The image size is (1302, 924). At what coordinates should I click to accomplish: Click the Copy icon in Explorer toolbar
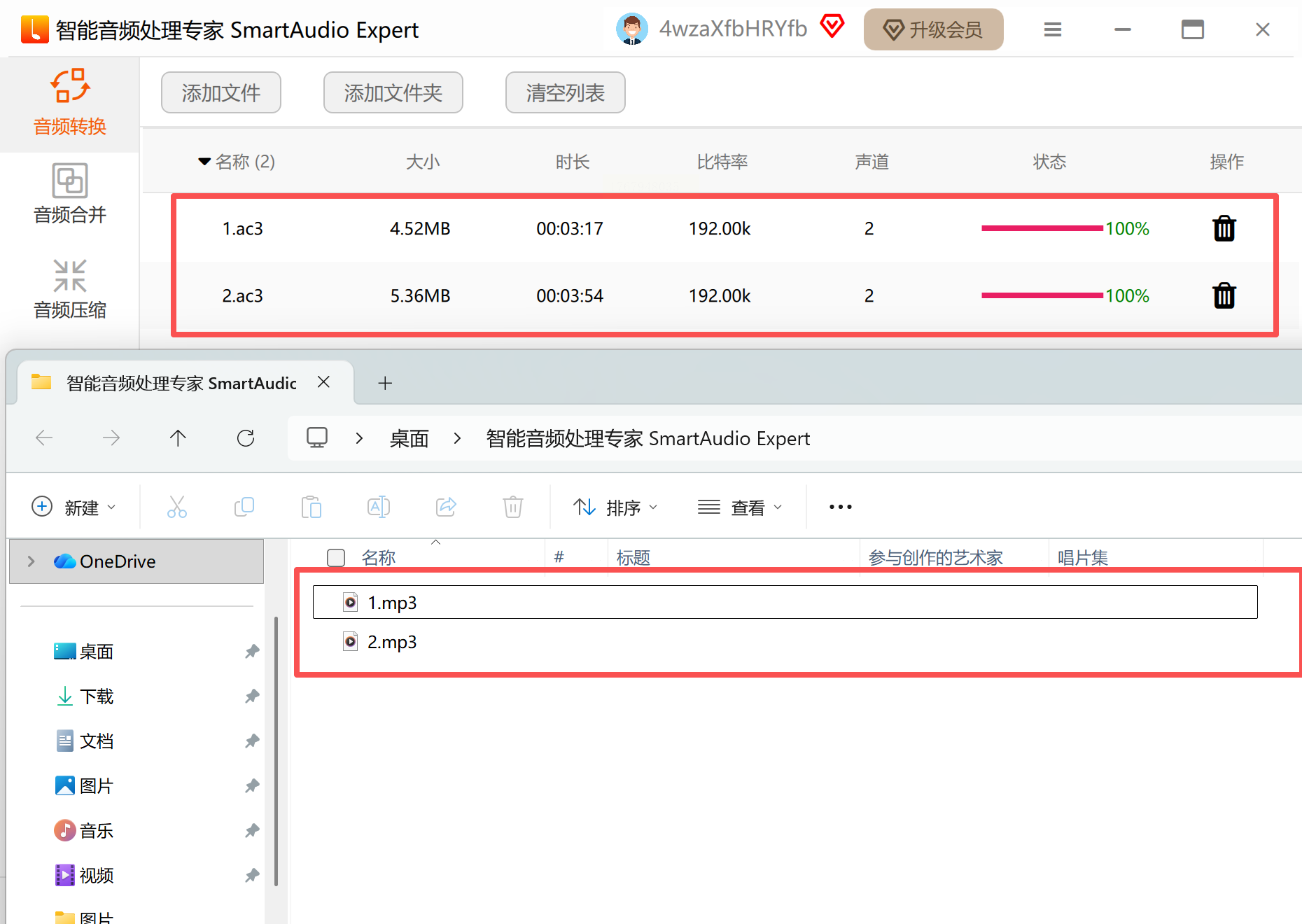point(244,507)
